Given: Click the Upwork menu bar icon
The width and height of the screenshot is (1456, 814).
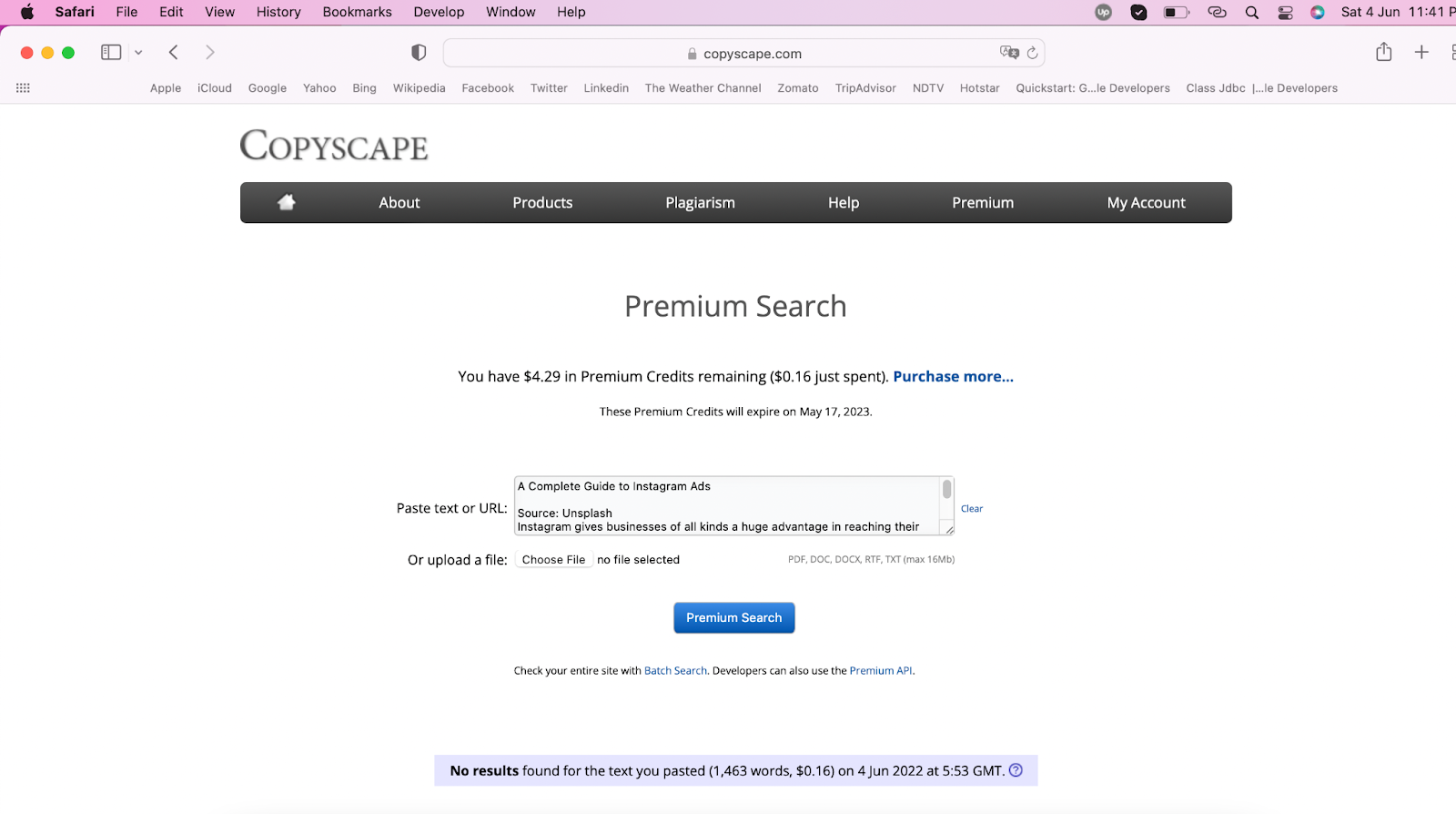Looking at the screenshot, I should pyautogui.click(x=1104, y=12).
